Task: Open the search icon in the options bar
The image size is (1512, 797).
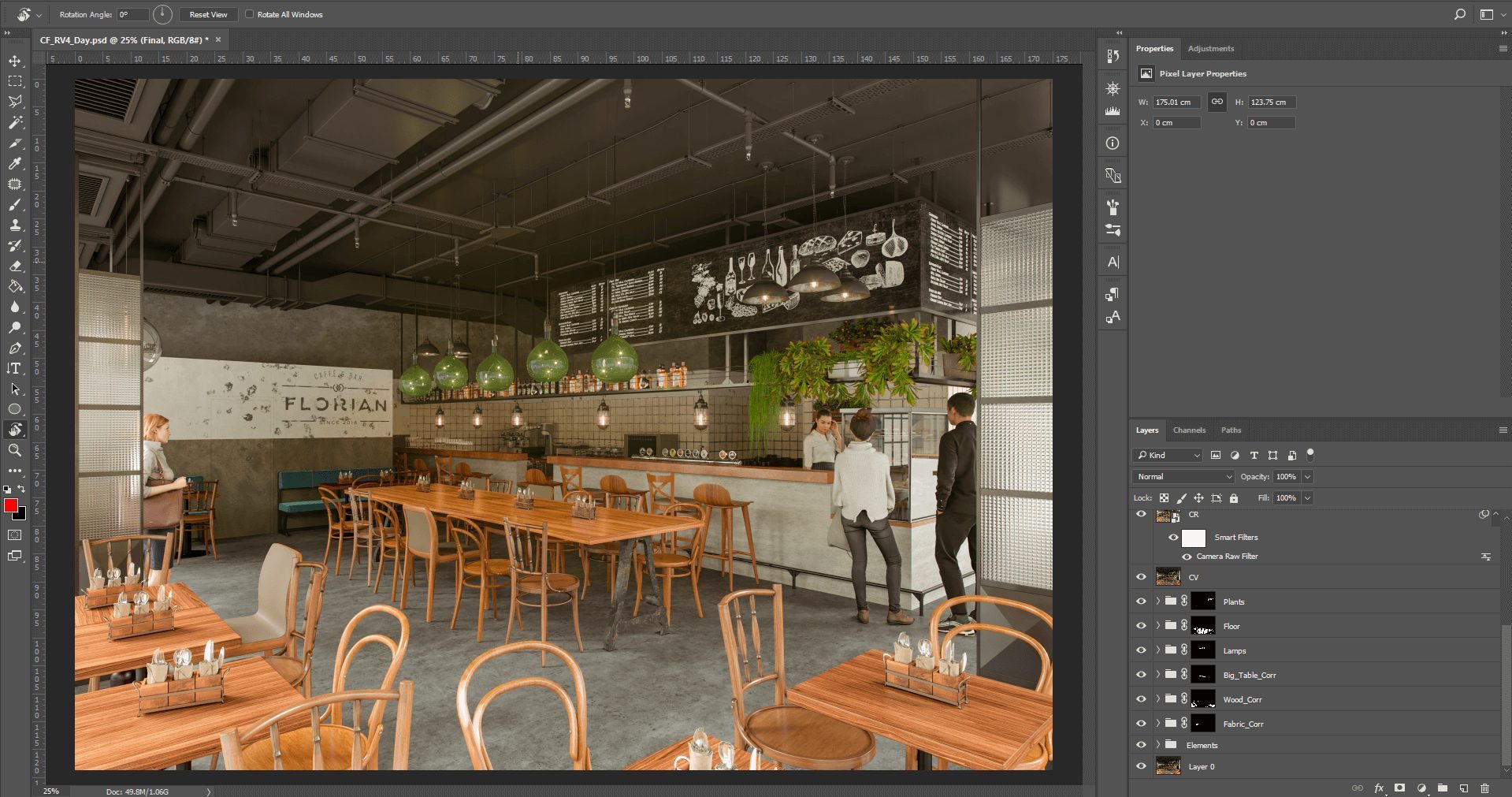Action: point(1460,14)
